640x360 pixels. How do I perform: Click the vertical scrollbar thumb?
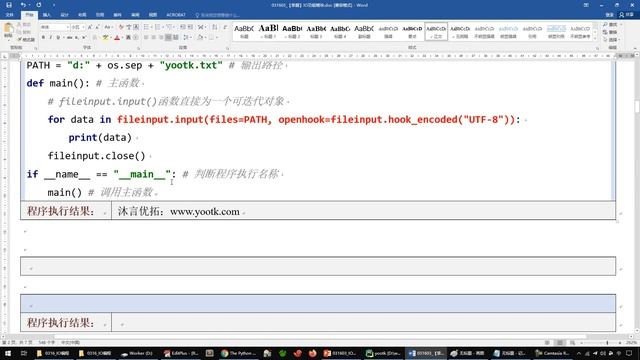(637, 106)
